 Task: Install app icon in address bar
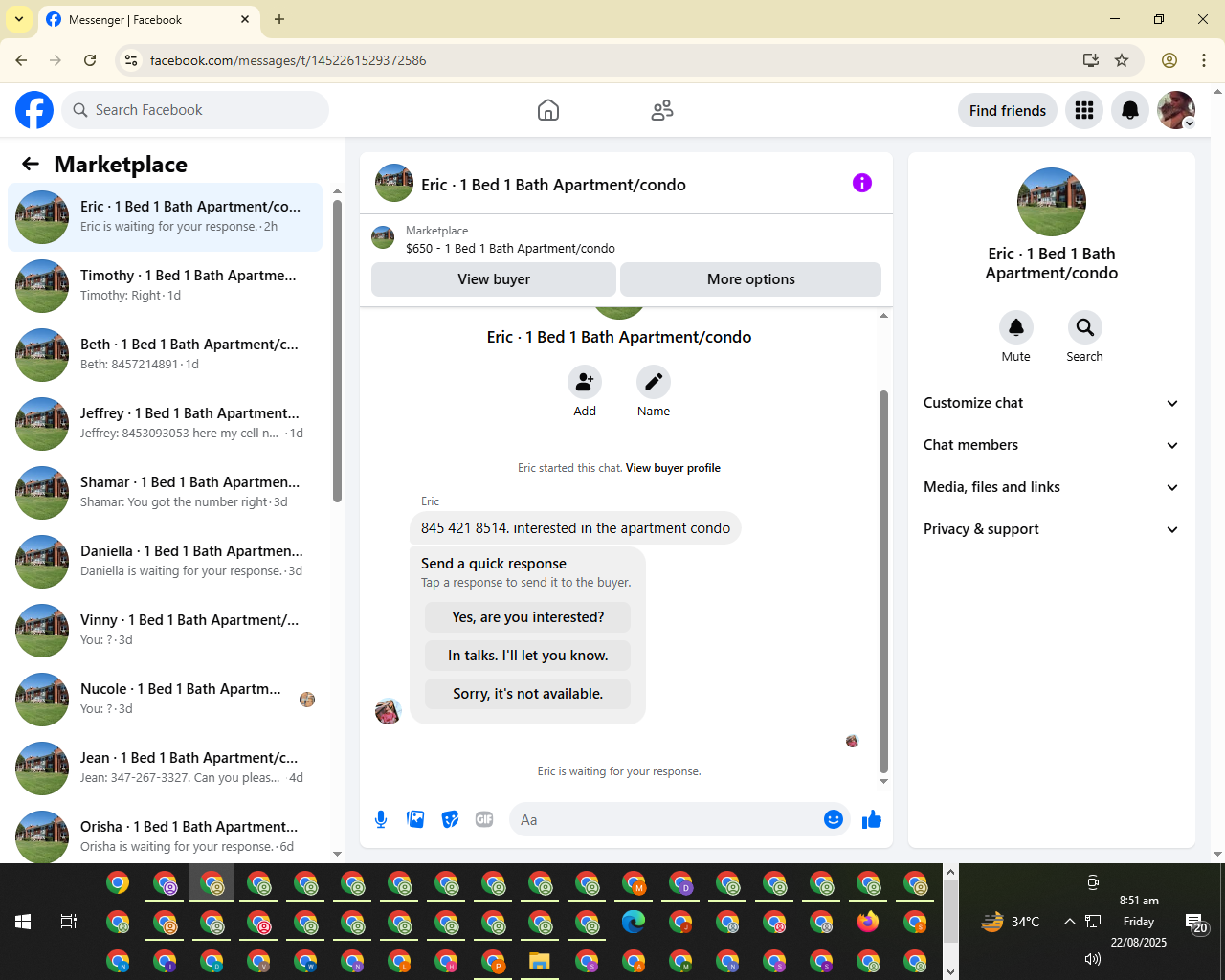[1090, 60]
